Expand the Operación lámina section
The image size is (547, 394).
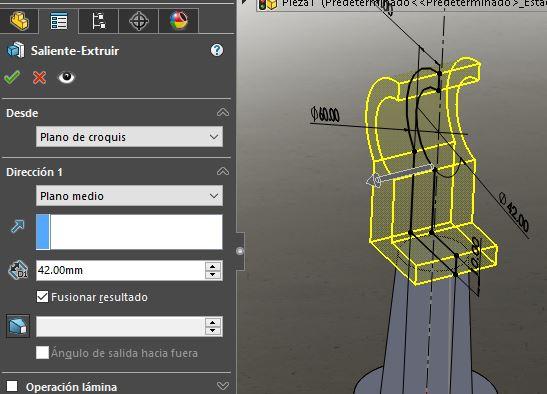(x=223, y=386)
